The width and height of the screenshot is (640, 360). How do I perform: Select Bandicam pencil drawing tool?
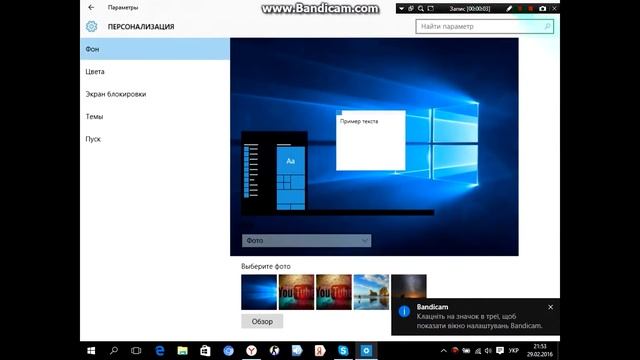coord(509,9)
